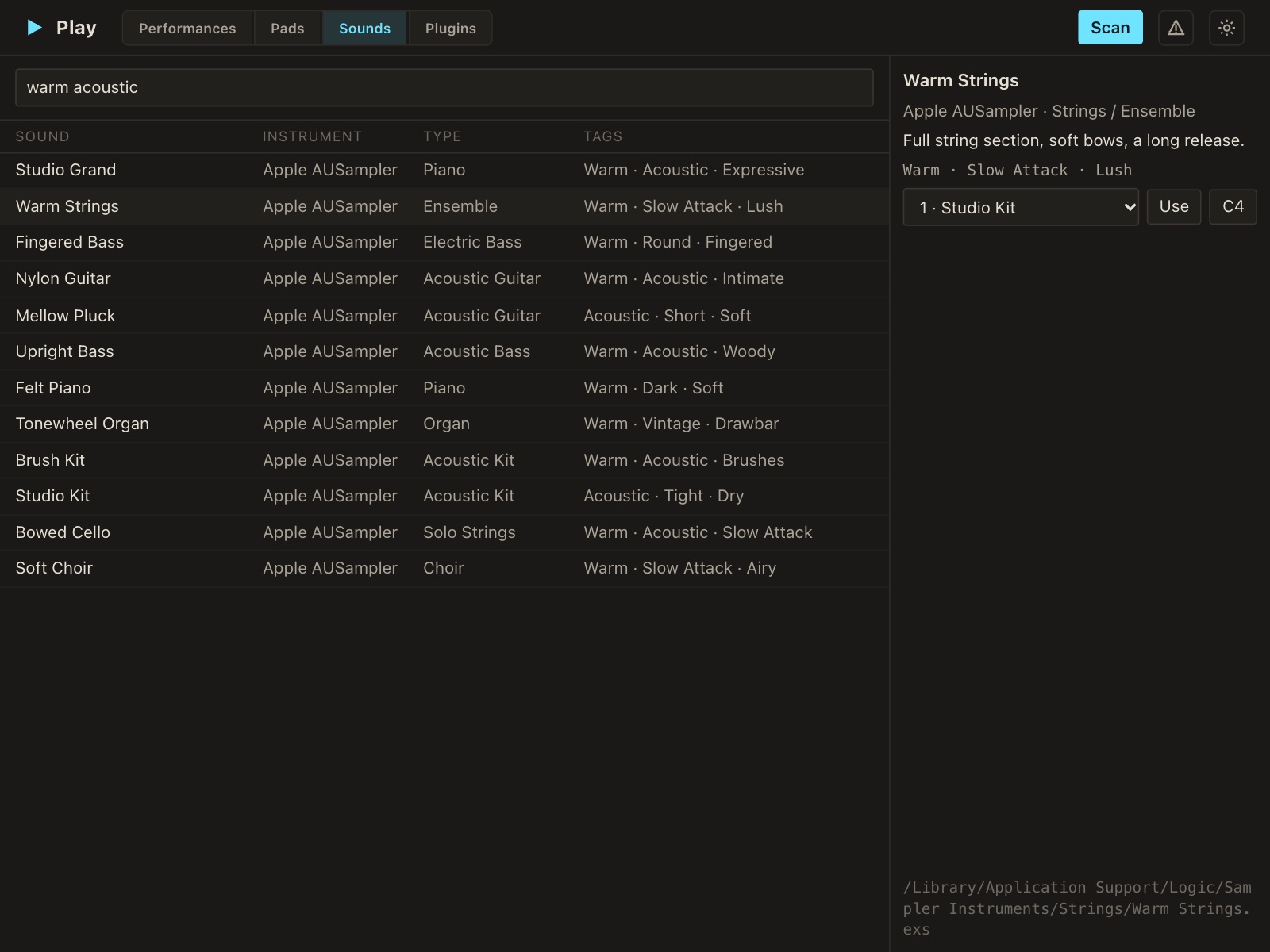
Task: Click the 'Choir' type cell
Action: [444, 568]
